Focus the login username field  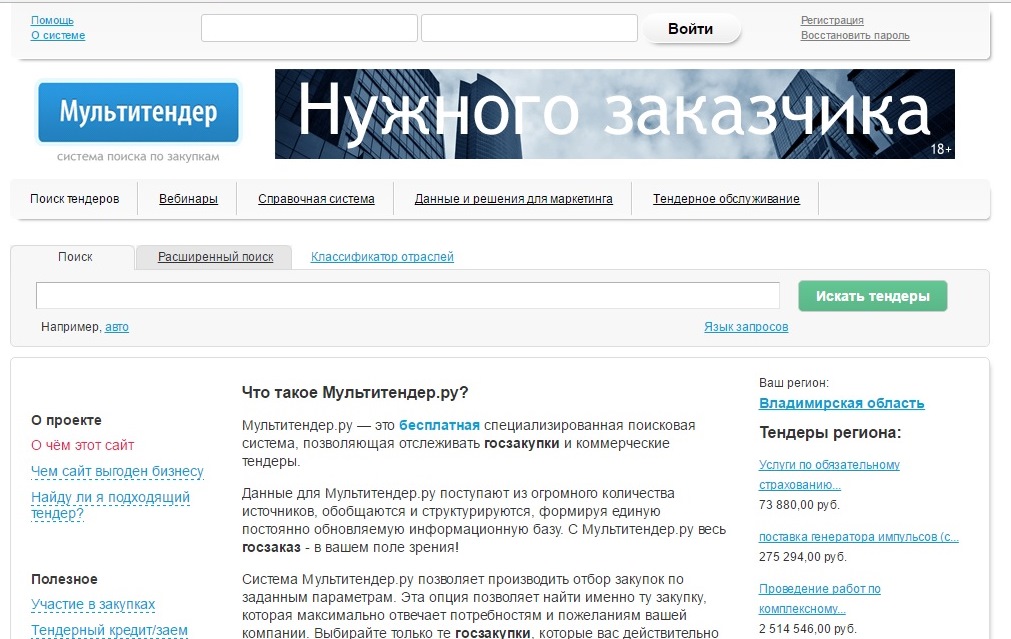pyautogui.click(x=309, y=28)
